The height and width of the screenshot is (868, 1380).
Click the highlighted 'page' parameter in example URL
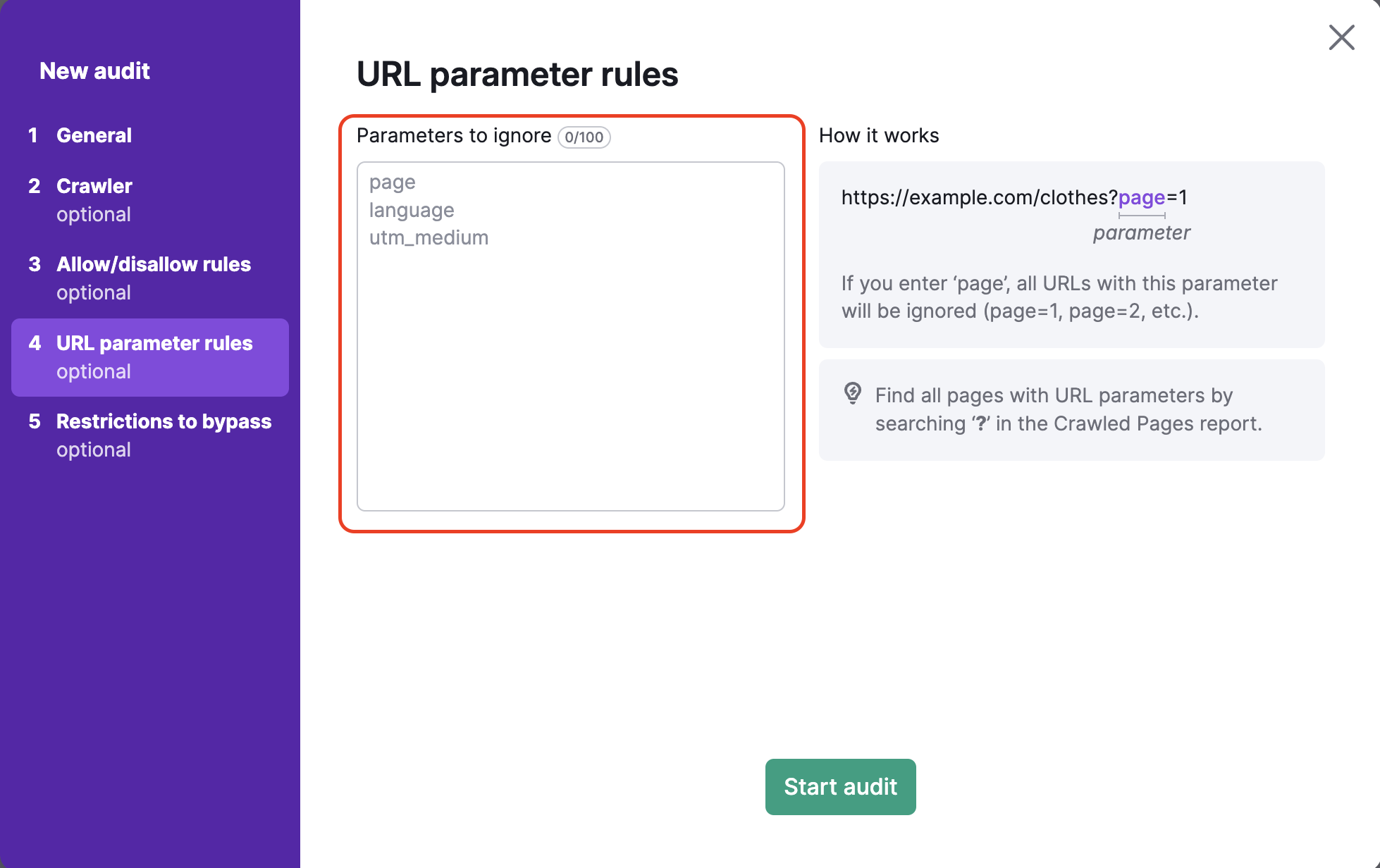[1140, 198]
